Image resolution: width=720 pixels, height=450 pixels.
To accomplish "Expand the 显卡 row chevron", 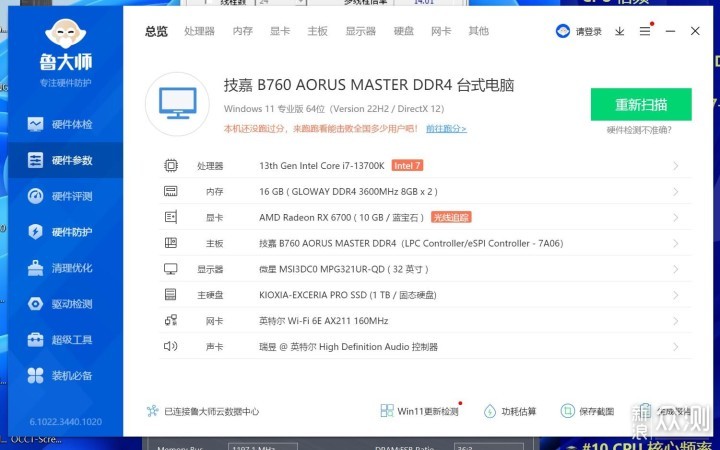I will 675,217.
